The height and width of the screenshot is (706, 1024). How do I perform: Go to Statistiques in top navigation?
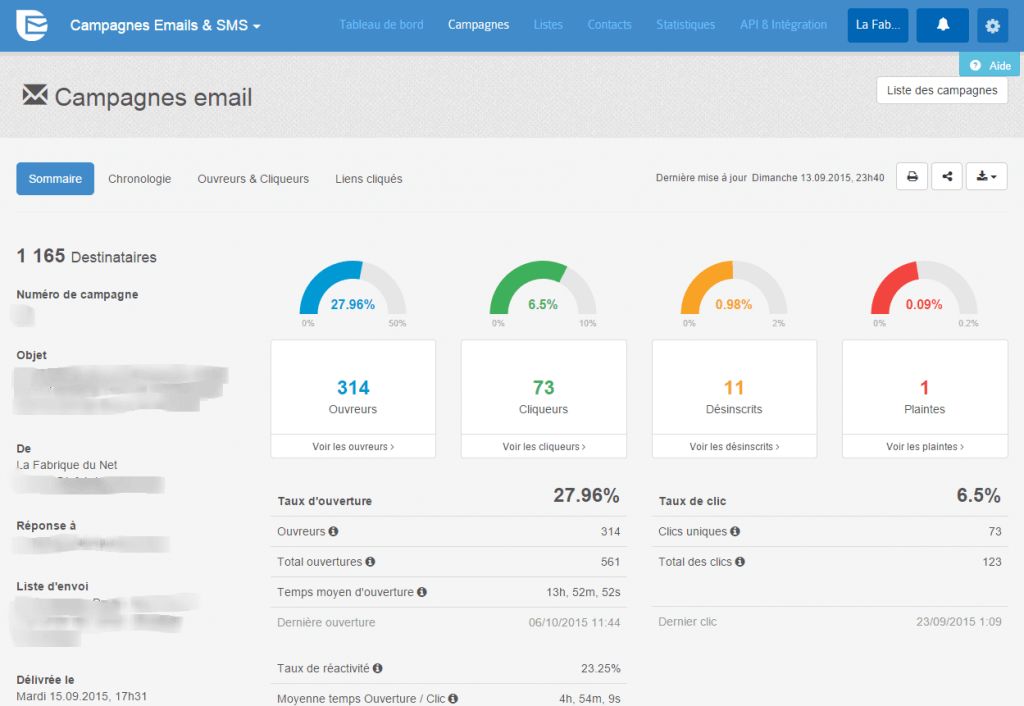click(685, 25)
